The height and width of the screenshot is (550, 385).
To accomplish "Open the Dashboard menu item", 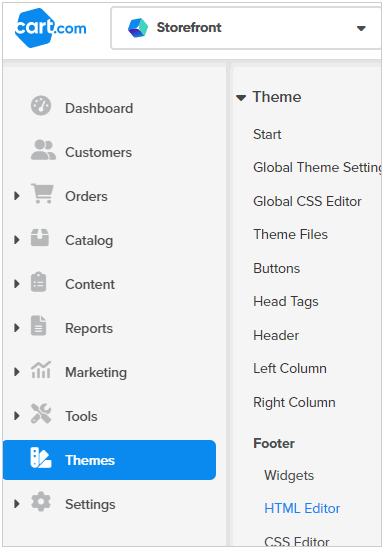I will tap(99, 108).
